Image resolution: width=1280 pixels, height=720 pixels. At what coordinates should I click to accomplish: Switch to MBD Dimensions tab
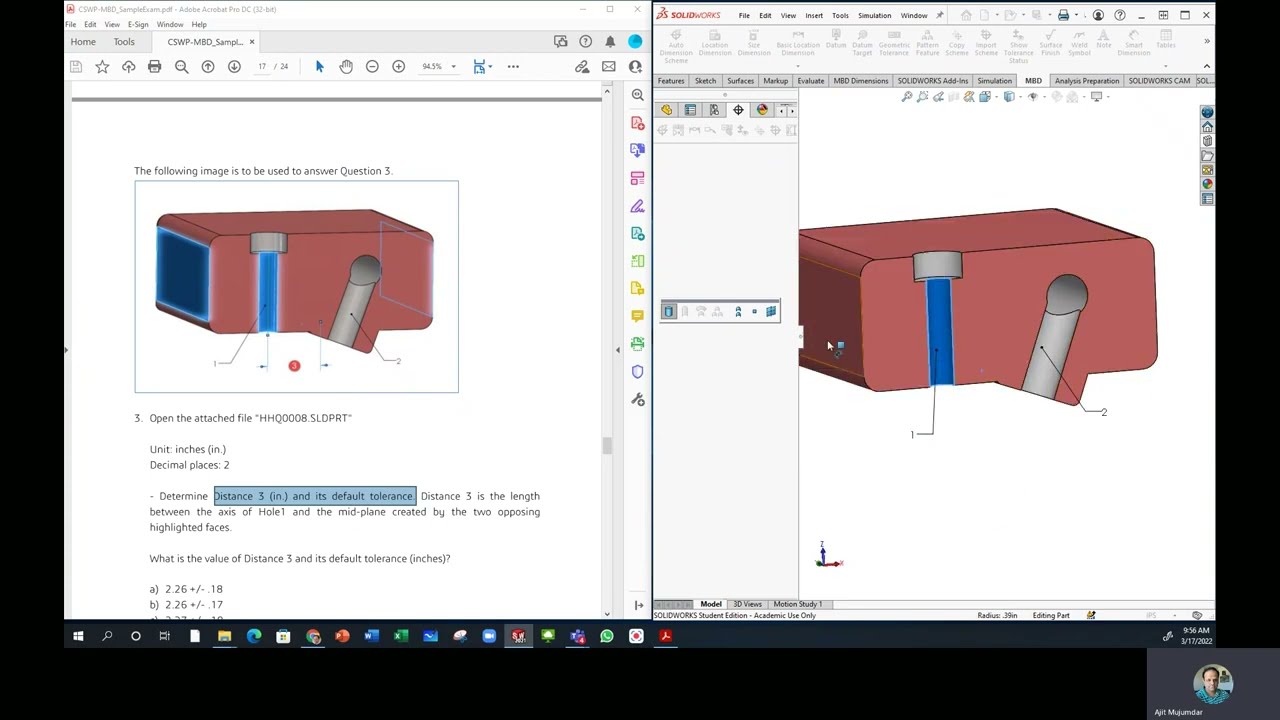[x=861, y=81]
